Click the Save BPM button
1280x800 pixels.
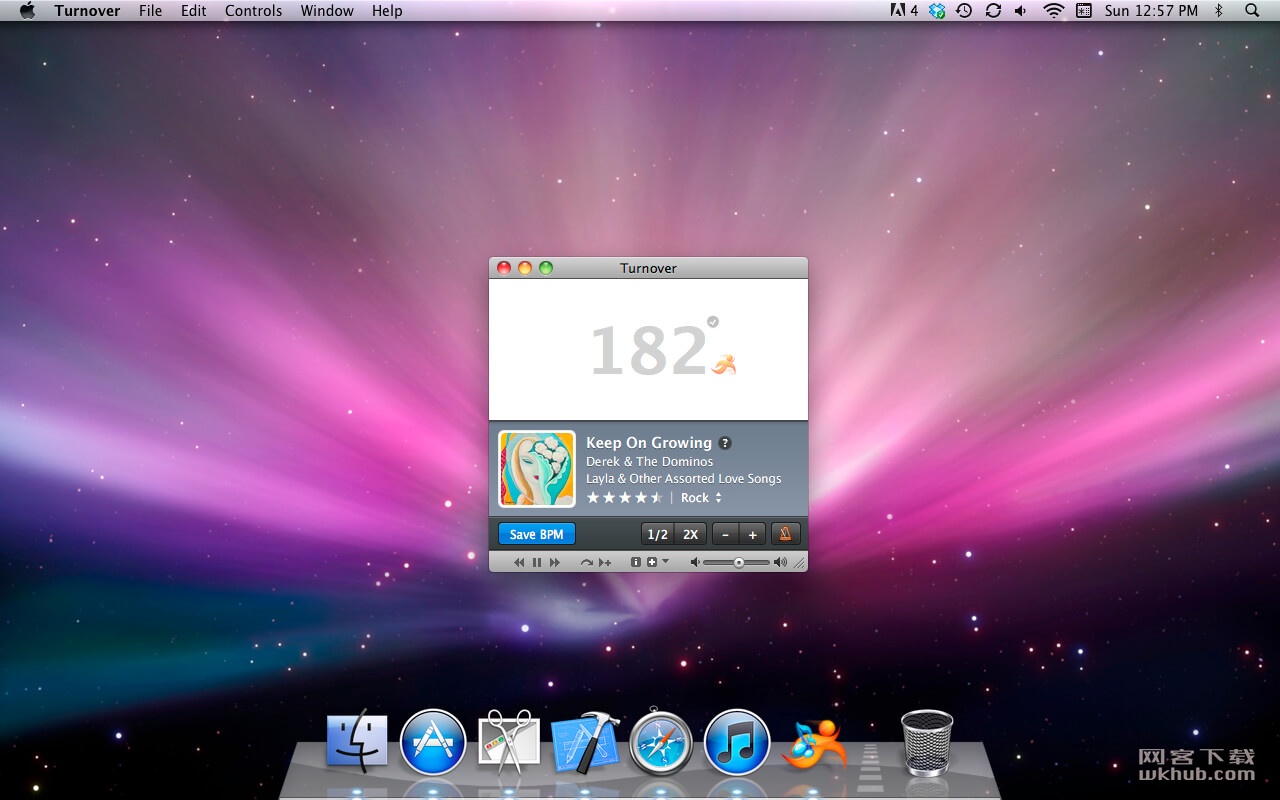(536, 534)
